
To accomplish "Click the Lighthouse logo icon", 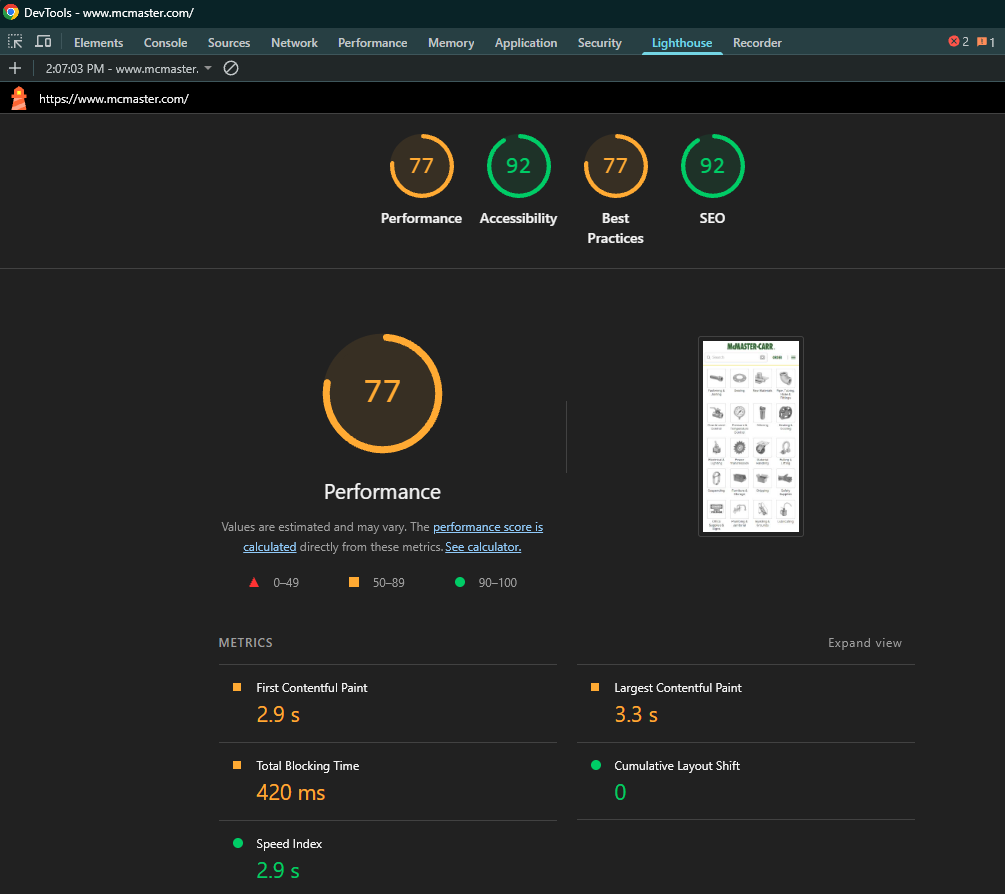I will coord(19,99).
